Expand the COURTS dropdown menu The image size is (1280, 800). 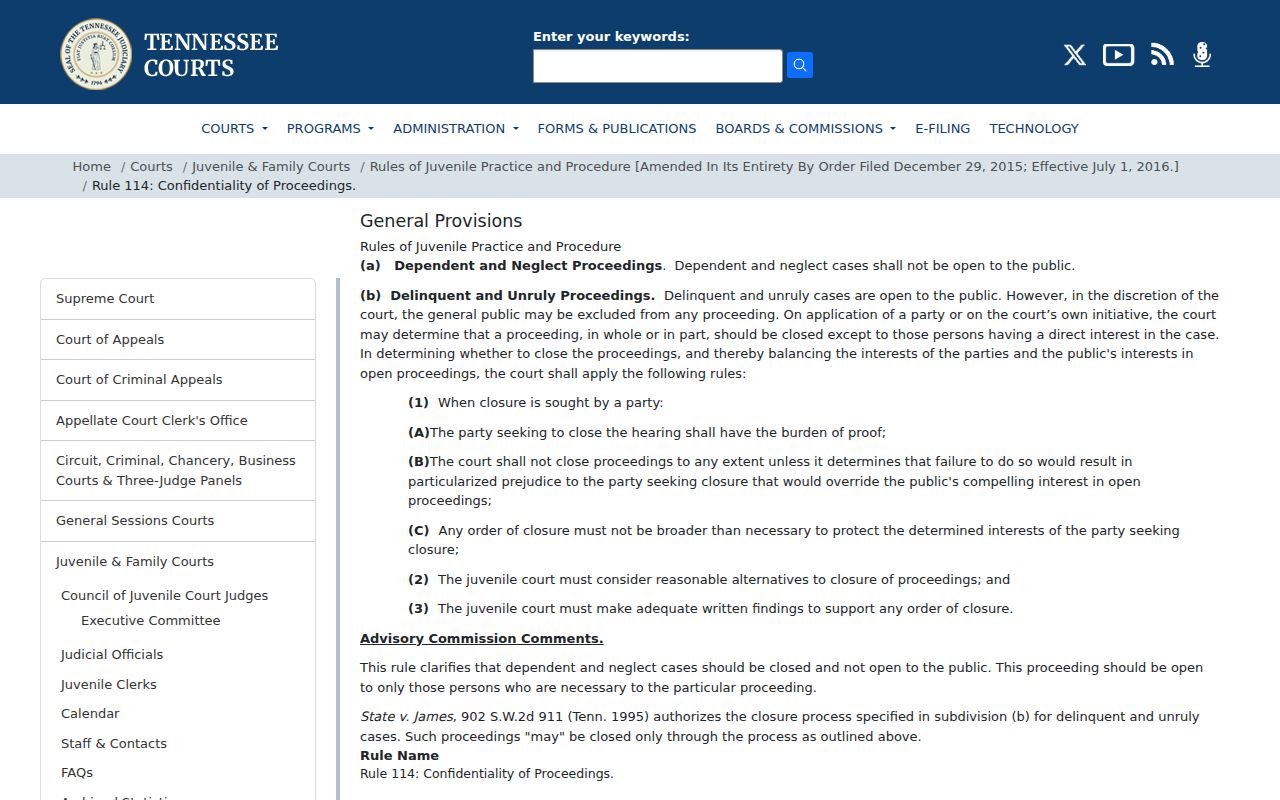point(234,128)
